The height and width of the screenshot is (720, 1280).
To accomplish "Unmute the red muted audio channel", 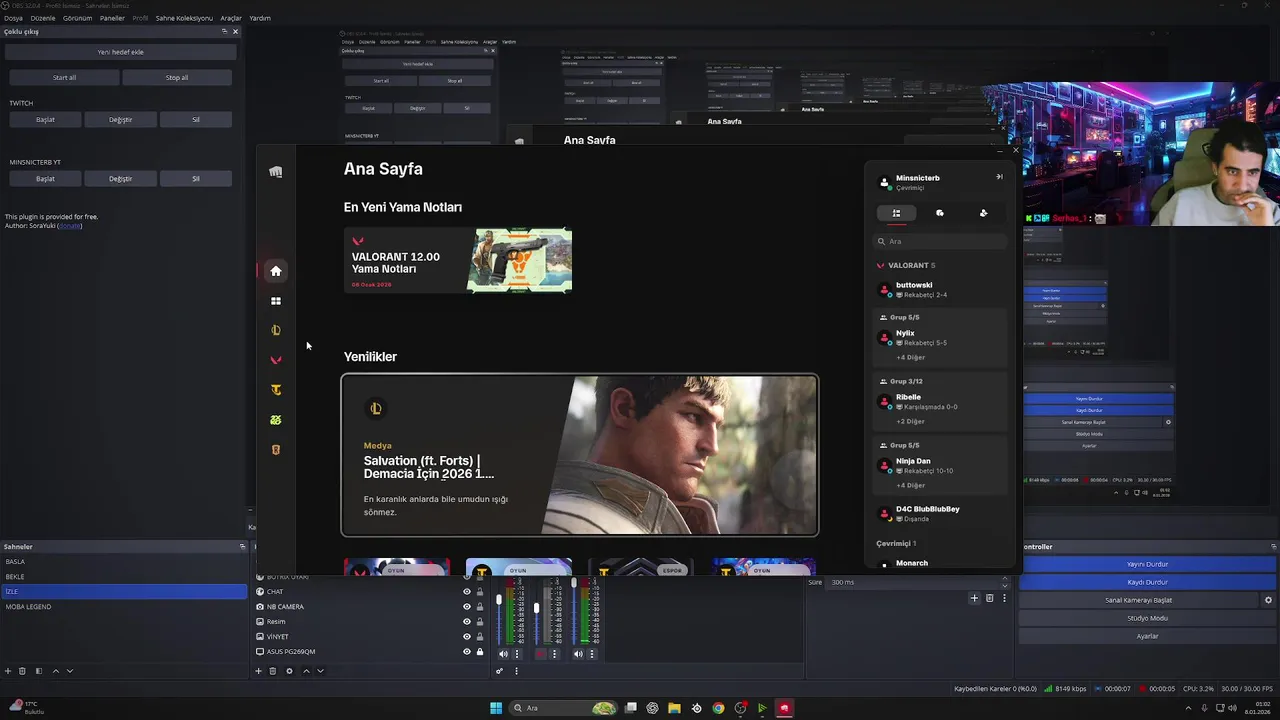I will (x=541, y=654).
